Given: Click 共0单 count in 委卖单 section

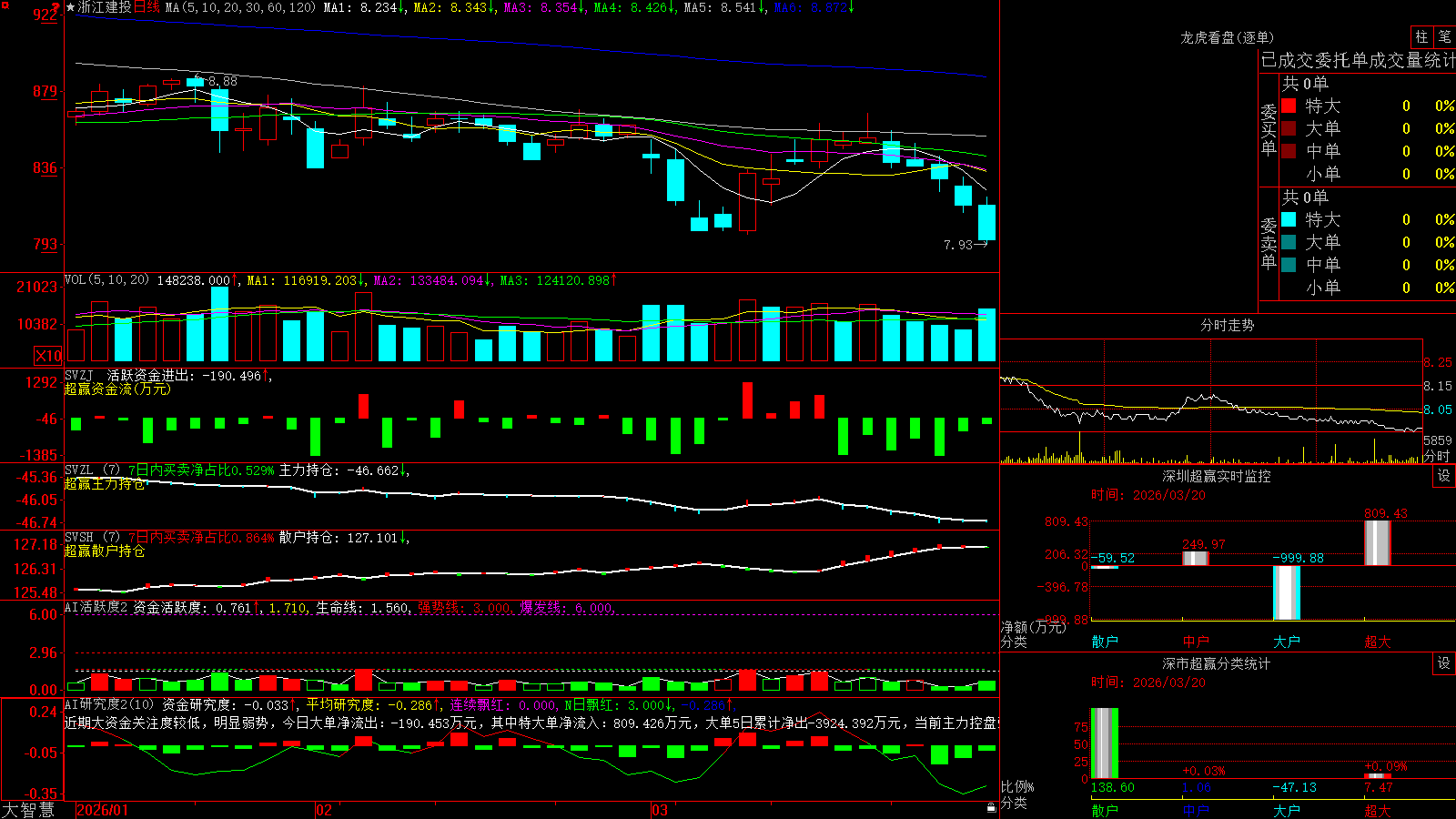Looking at the screenshot, I should pyautogui.click(x=1305, y=197).
